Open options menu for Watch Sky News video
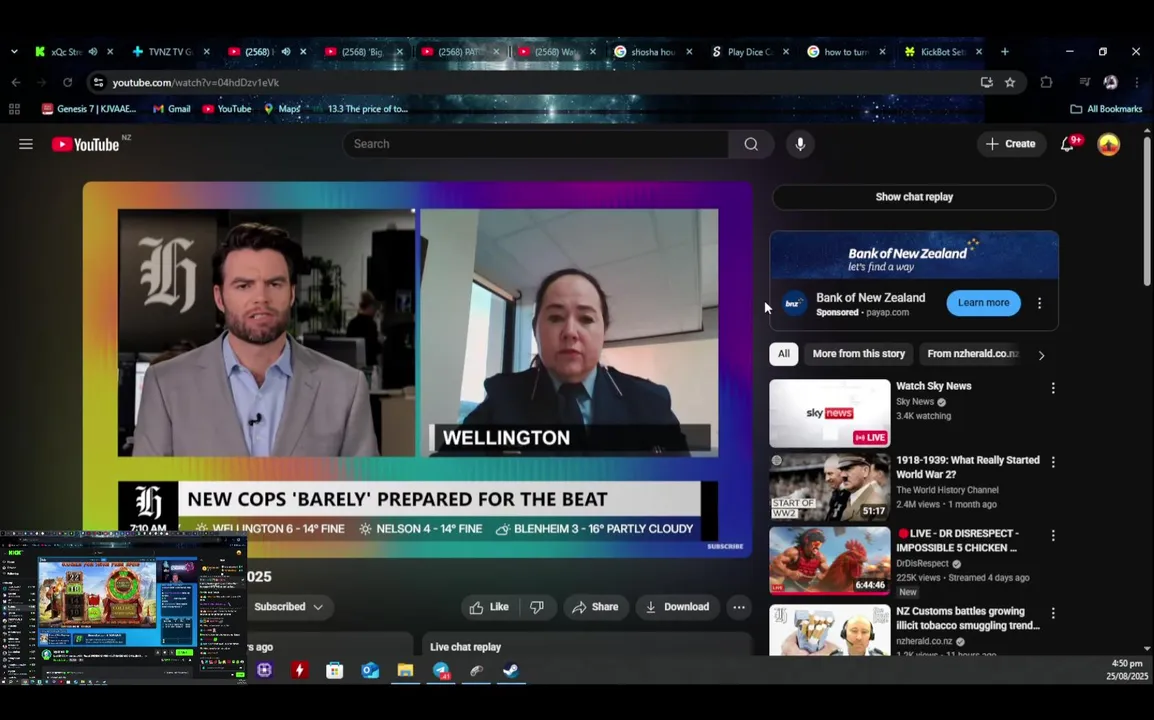Viewport: 1154px width, 720px height. pyautogui.click(x=1053, y=388)
